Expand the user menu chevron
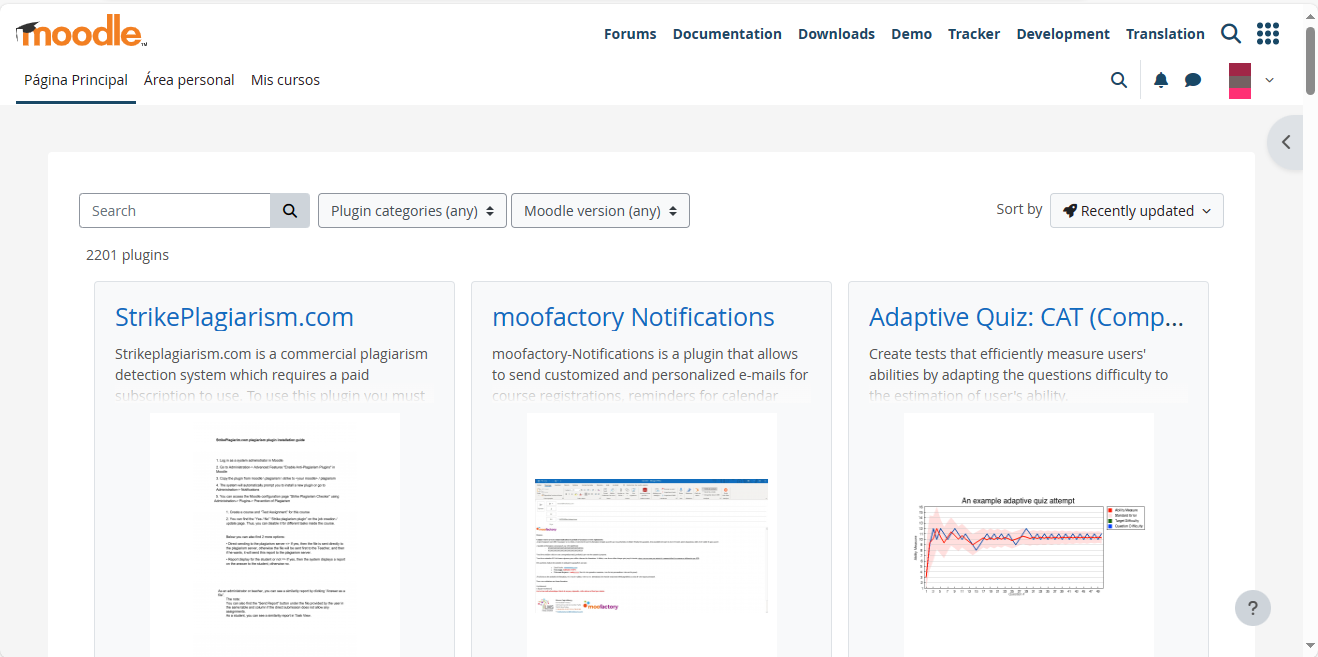This screenshot has height=657, width=1318. tap(1270, 80)
